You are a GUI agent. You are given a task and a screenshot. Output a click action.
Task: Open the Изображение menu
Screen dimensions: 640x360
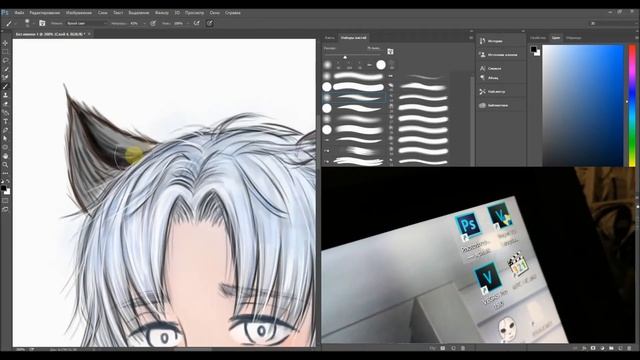click(x=79, y=13)
